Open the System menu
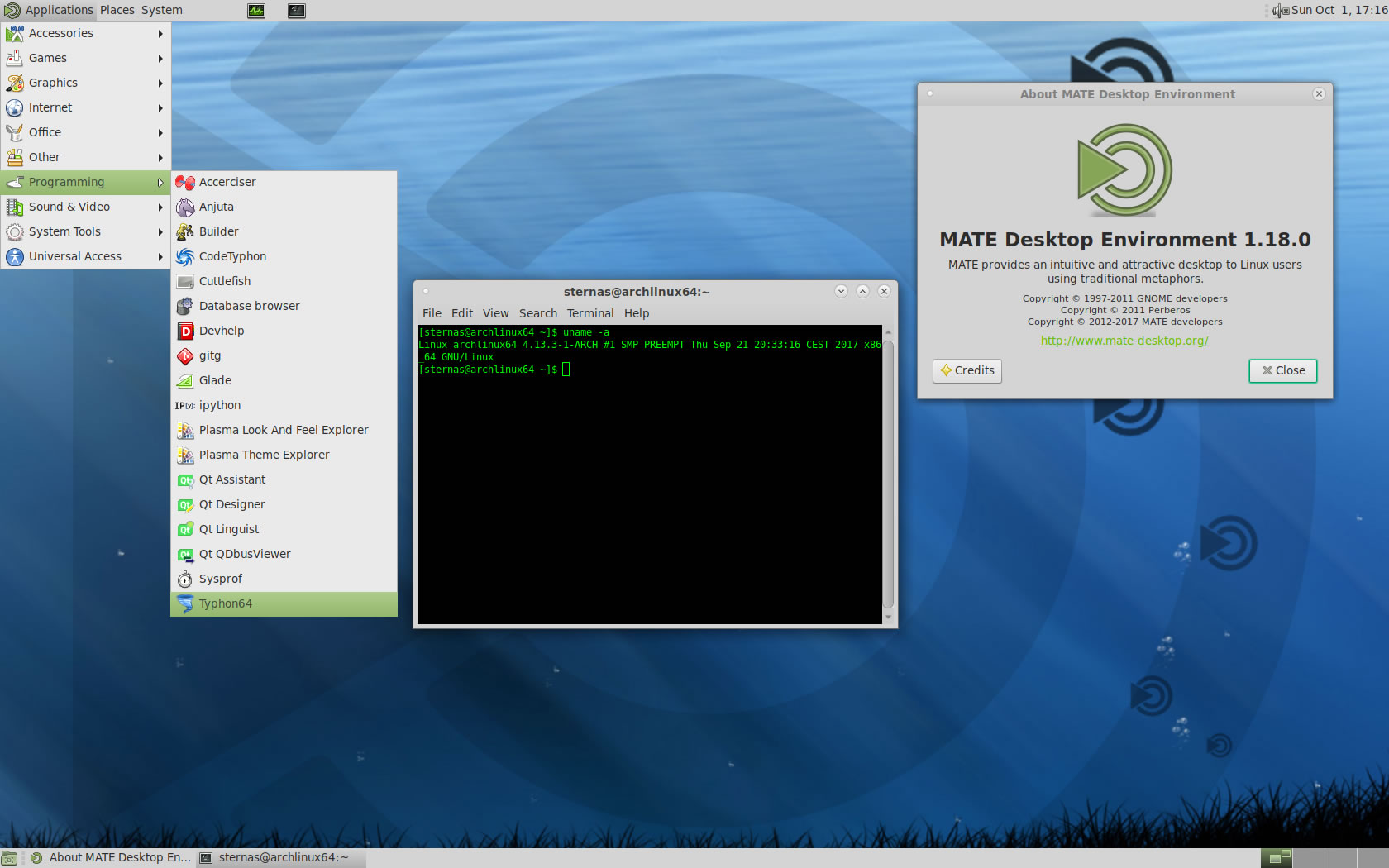 pyautogui.click(x=162, y=10)
